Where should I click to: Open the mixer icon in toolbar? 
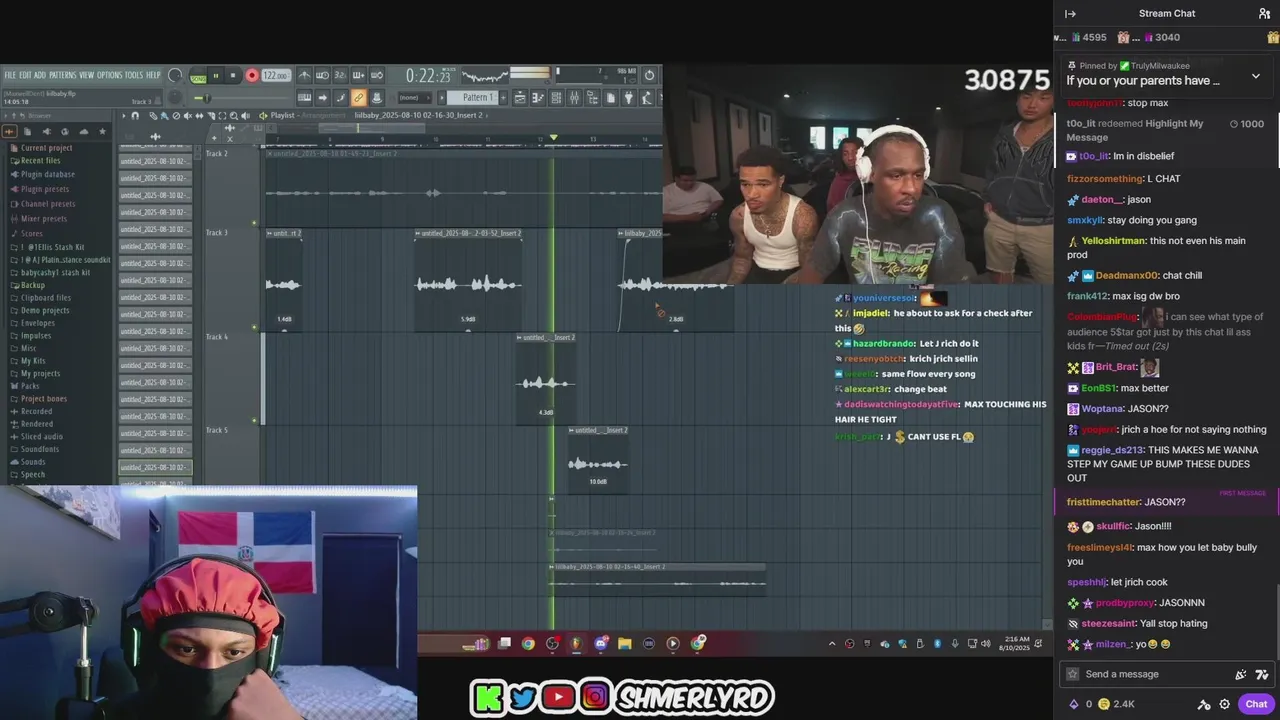tap(574, 98)
